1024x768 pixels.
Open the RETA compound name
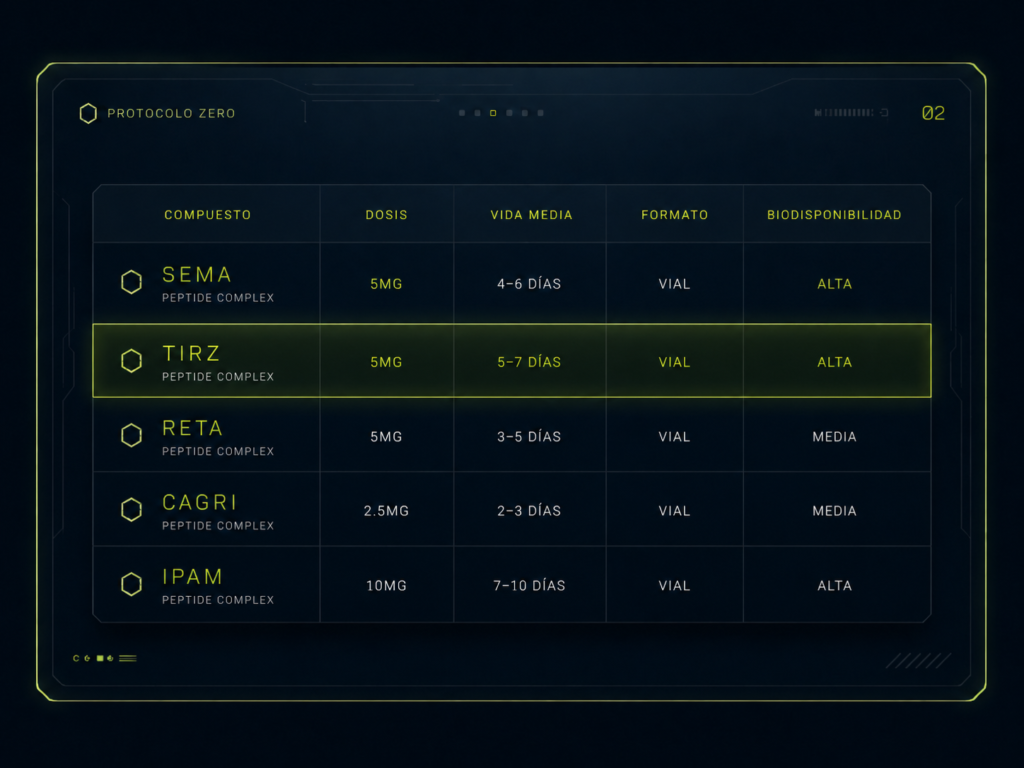point(193,428)
